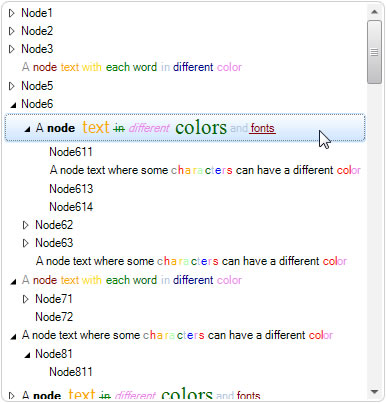Expand the Node63 arrow
The image size is (386, 403).
pyautogui.click(x=26, y=243)
